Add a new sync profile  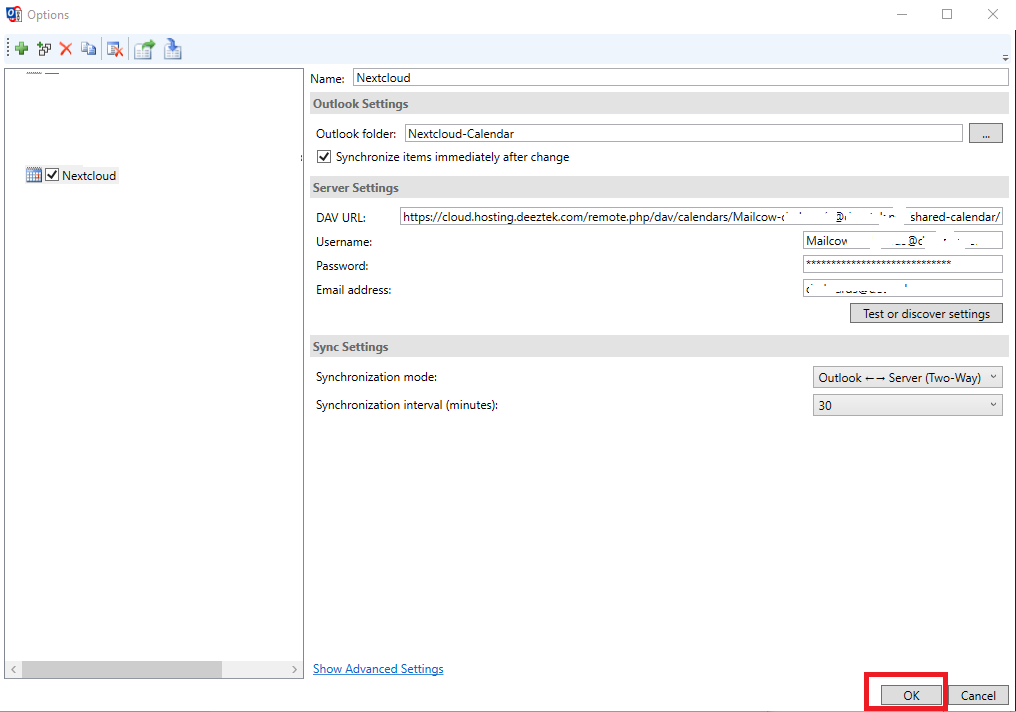(x=21, y=49)
